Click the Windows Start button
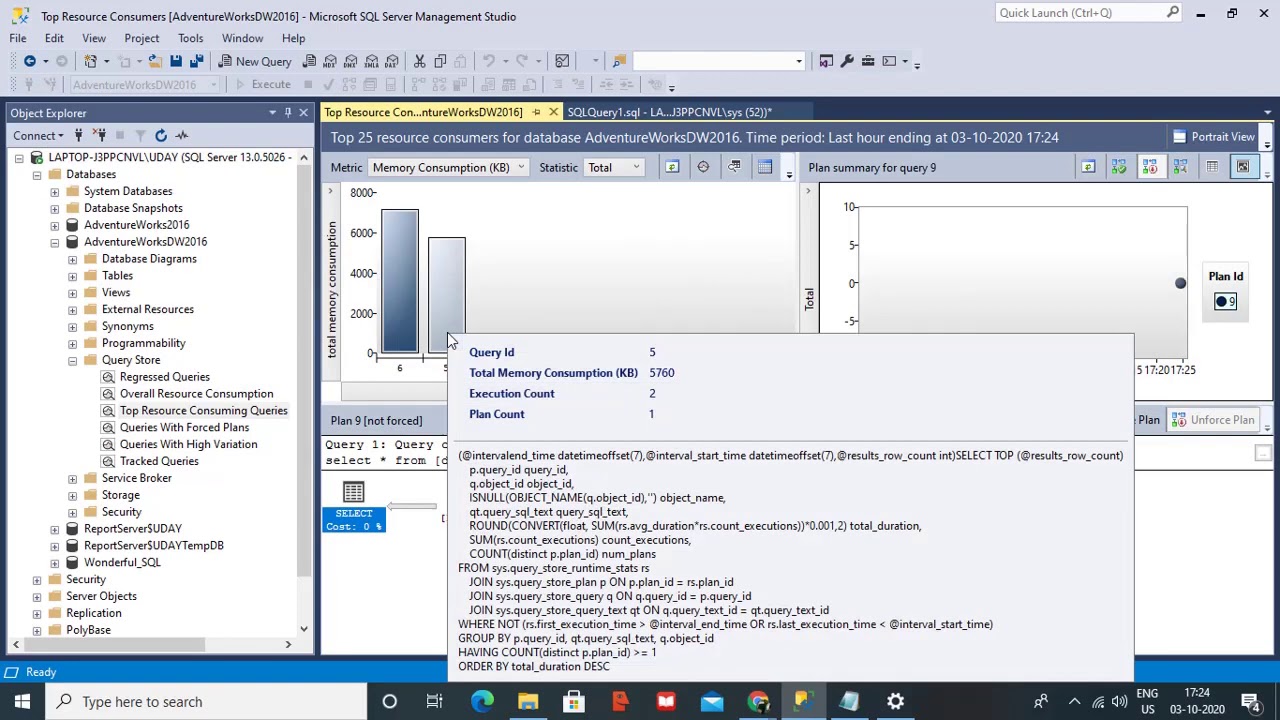Screen dimensions: 1280x720 point(22,701)
